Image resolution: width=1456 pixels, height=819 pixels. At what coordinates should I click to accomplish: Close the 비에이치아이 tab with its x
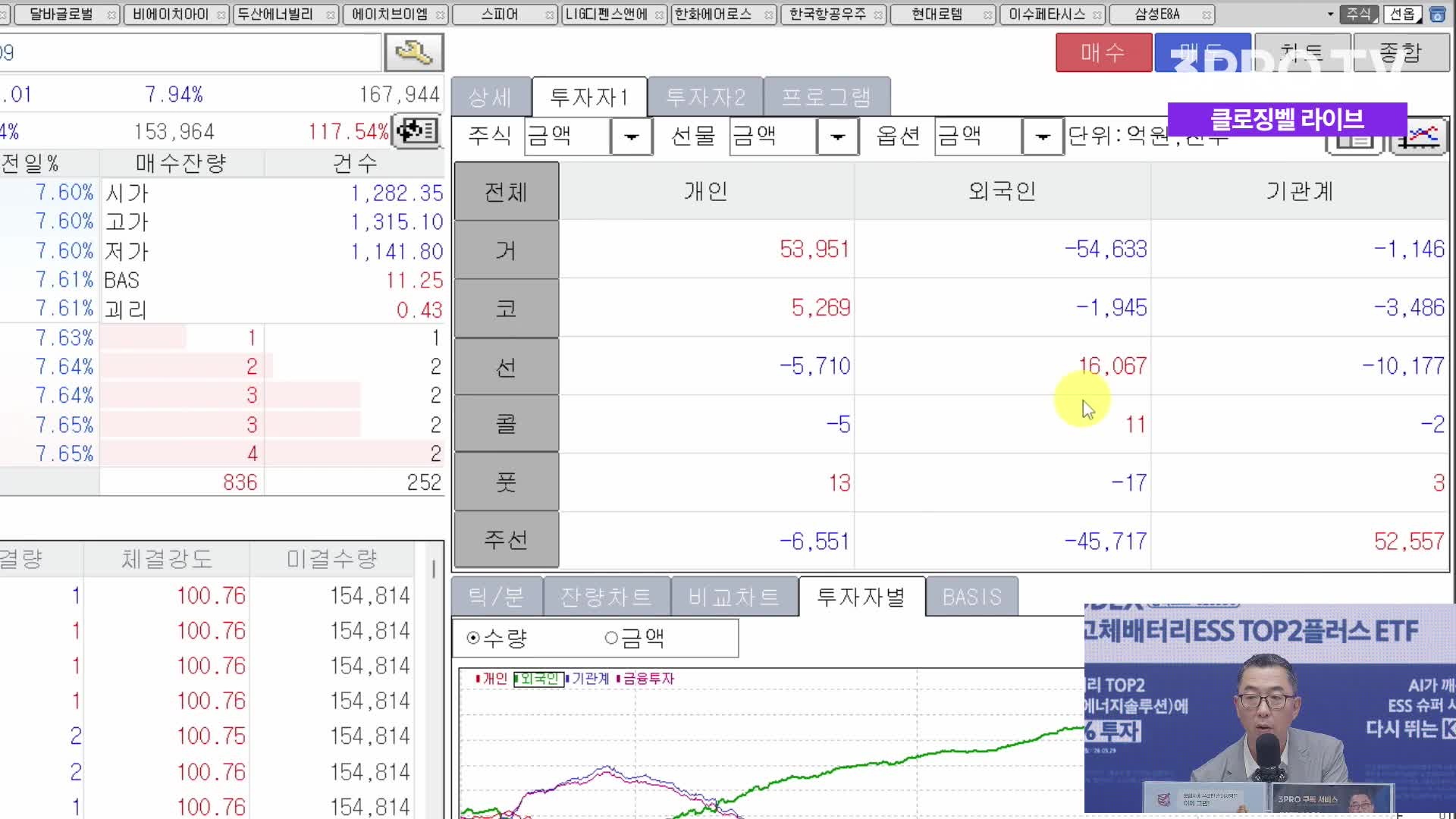(221, 15)
